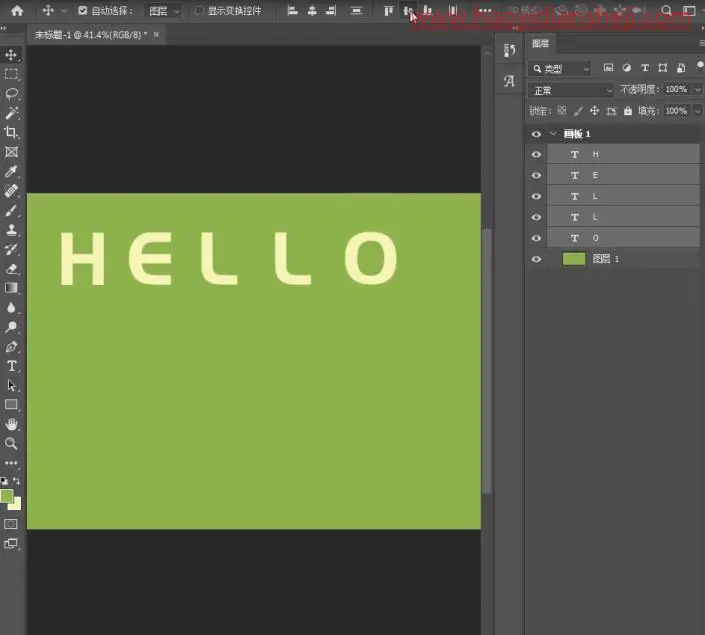Hide the E text layer
705x635 pixels.
click(x=536, y=175)
